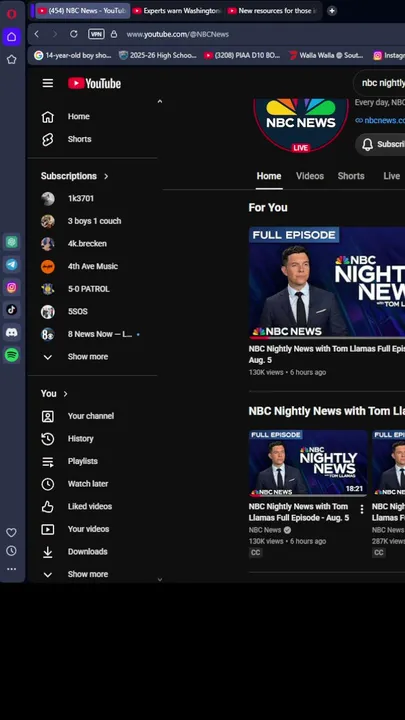Screen dimensions: 405x720
Task: Open a new tab with plus button
Action: [x=332, y=11]
